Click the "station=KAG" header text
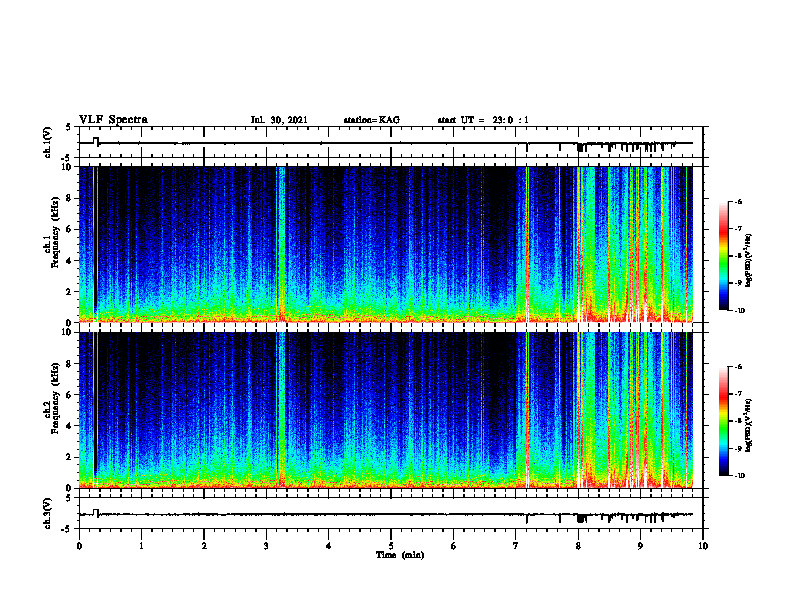792x612 pixels. (371, 120)
